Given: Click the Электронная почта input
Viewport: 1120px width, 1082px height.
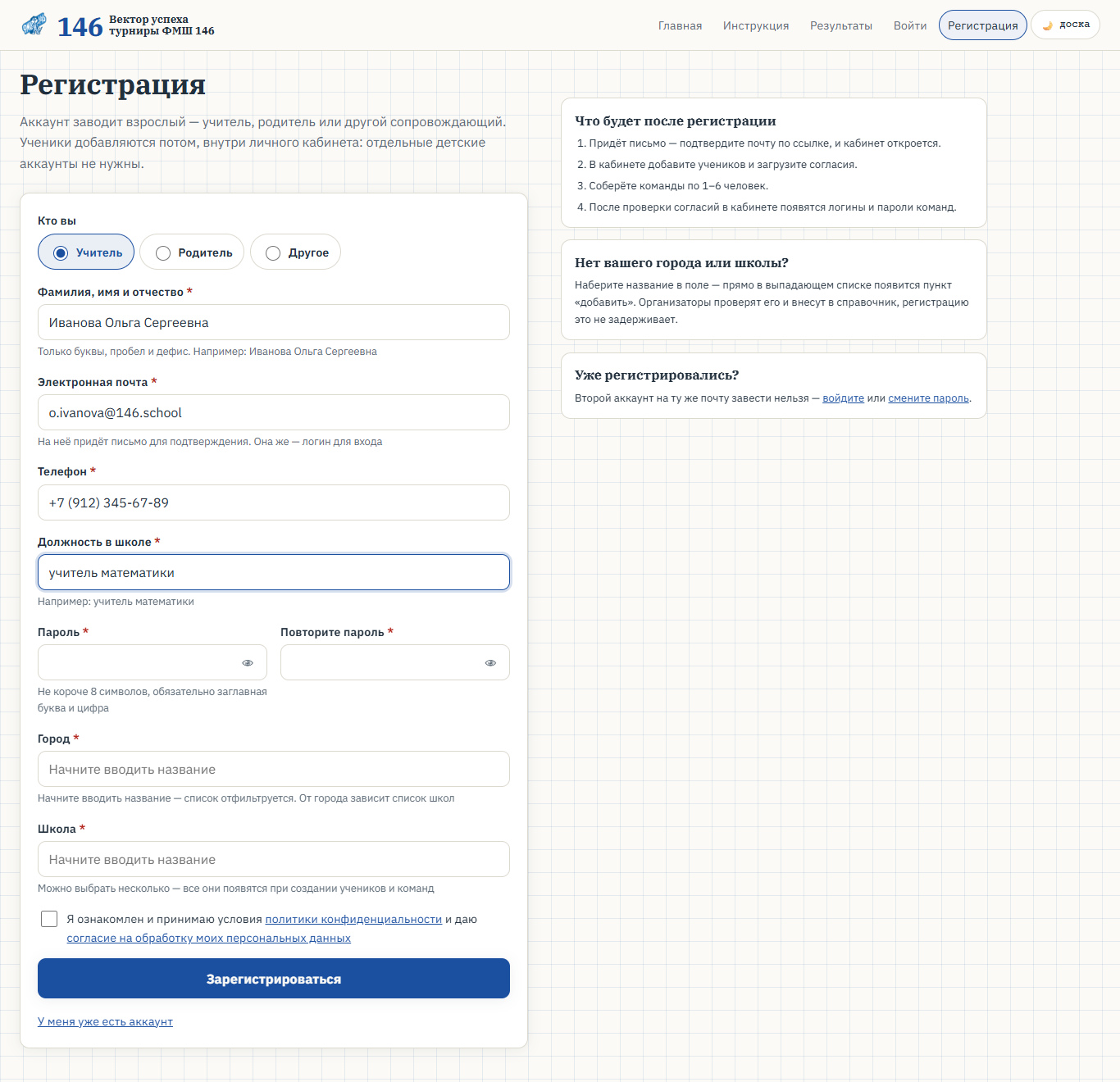Looking at the screenshot, I should click(x=274, y=412).
